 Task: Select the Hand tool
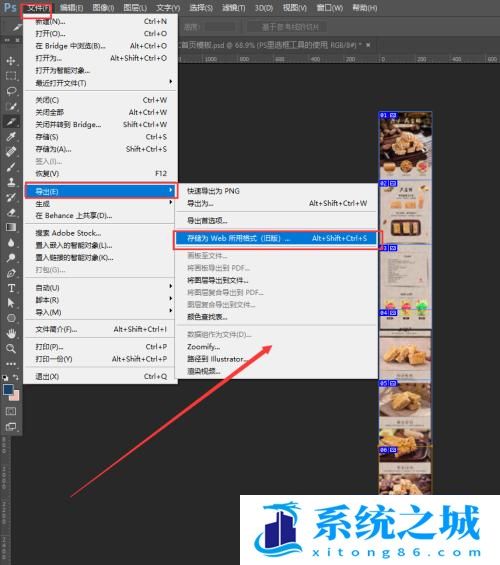pyautogui.click(x=11, y=334)
